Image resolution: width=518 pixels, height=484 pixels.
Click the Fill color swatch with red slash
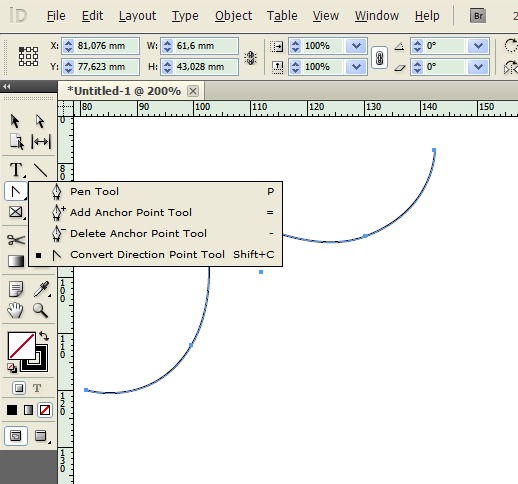(22, 345)
